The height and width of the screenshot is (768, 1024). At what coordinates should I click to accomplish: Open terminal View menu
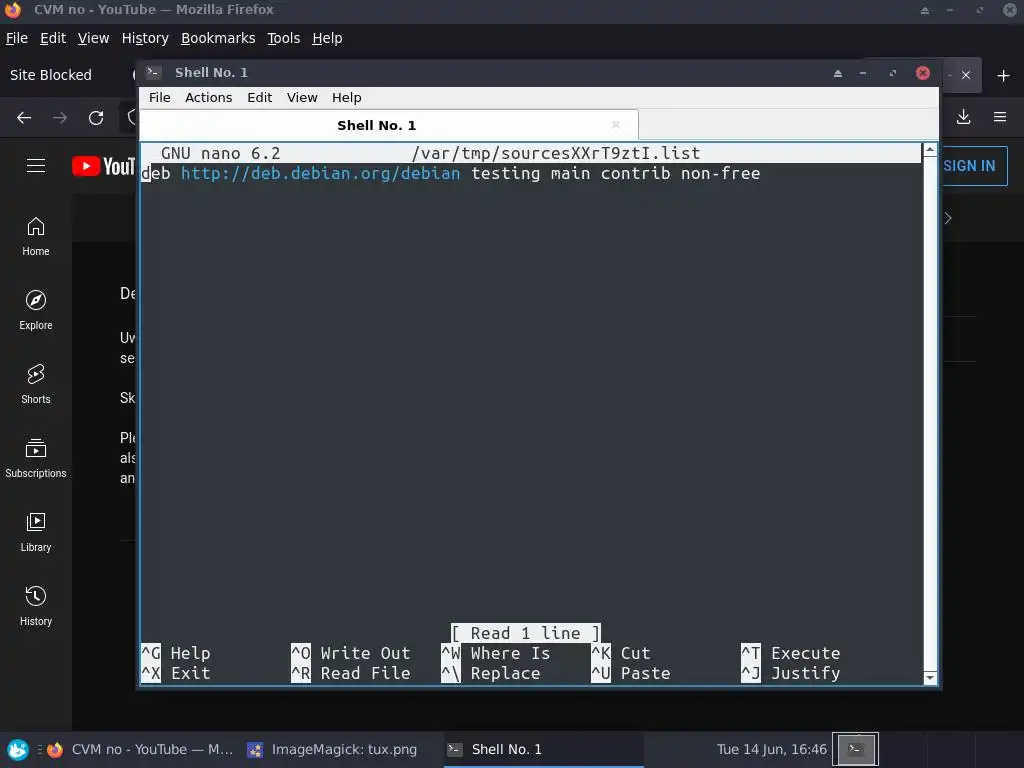click(x=302, y=97)
